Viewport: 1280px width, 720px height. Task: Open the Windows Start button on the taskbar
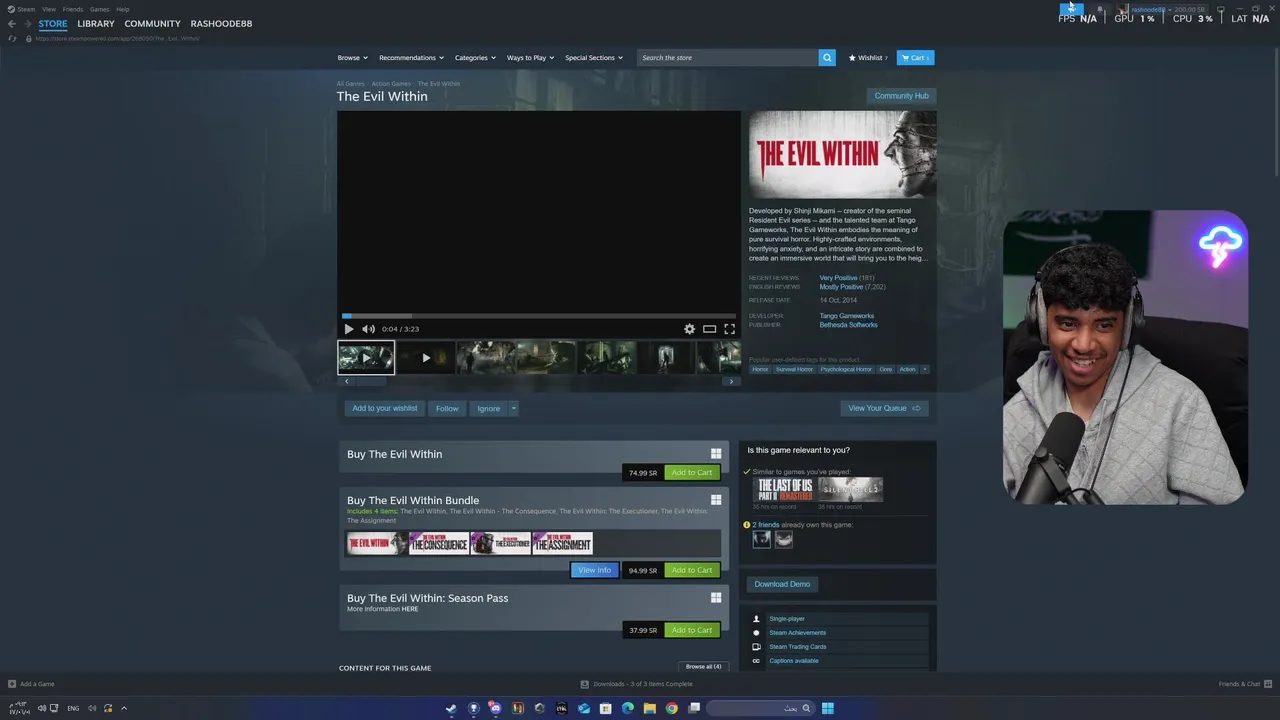pyautogui.click(x=827, y=708)
